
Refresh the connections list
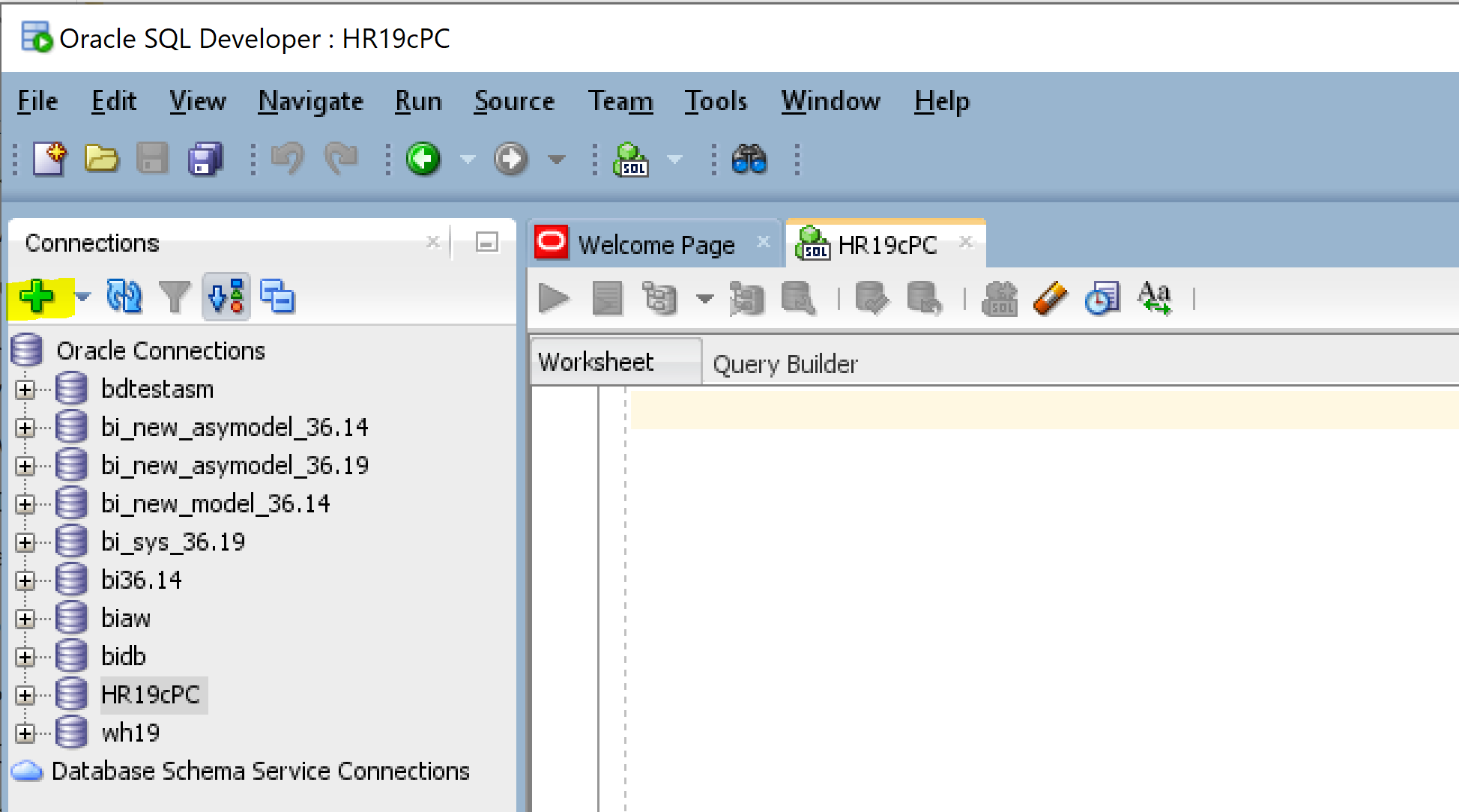[124, 297]
